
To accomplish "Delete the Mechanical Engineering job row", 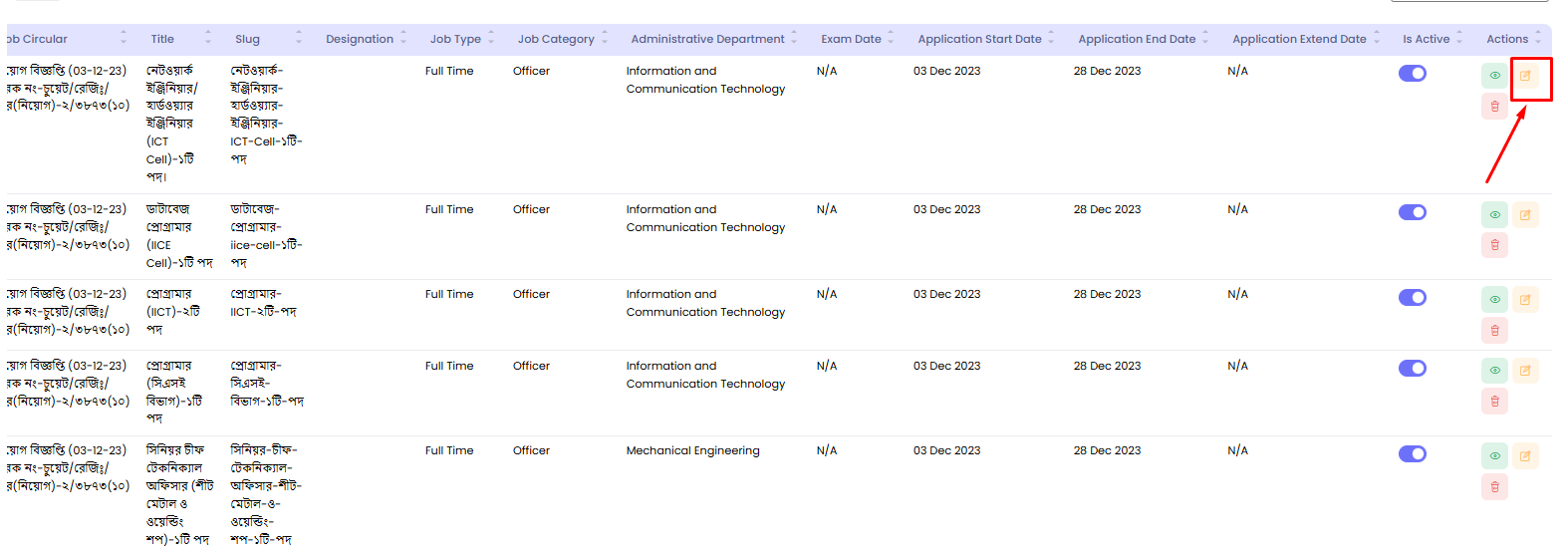I will click(1494, 486).
